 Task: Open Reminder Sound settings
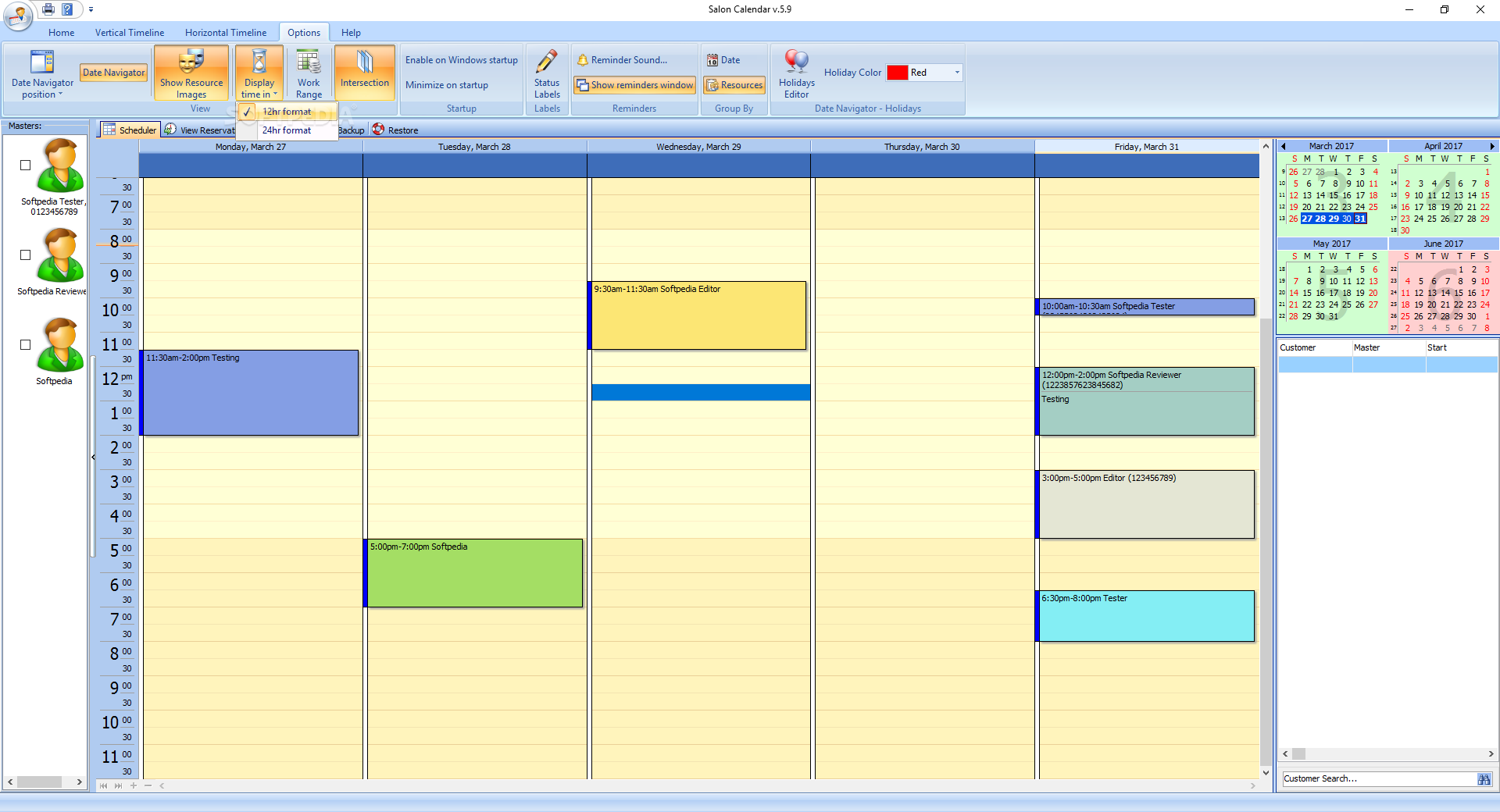[622, 60]
